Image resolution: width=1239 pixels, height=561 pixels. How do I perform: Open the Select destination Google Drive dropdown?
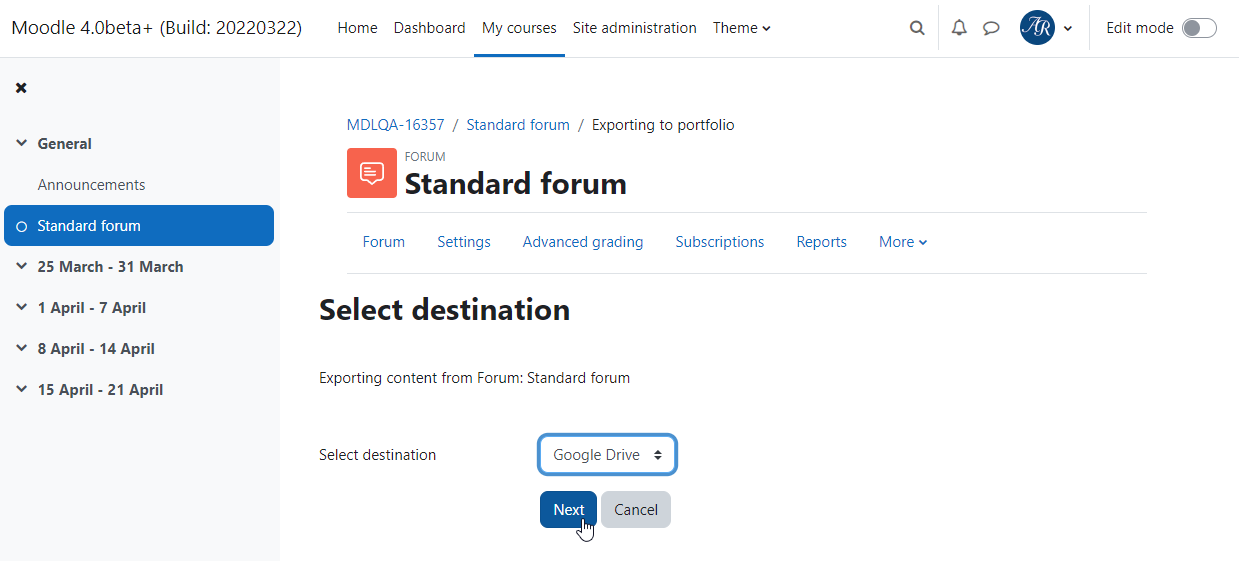tap(608, 455)
